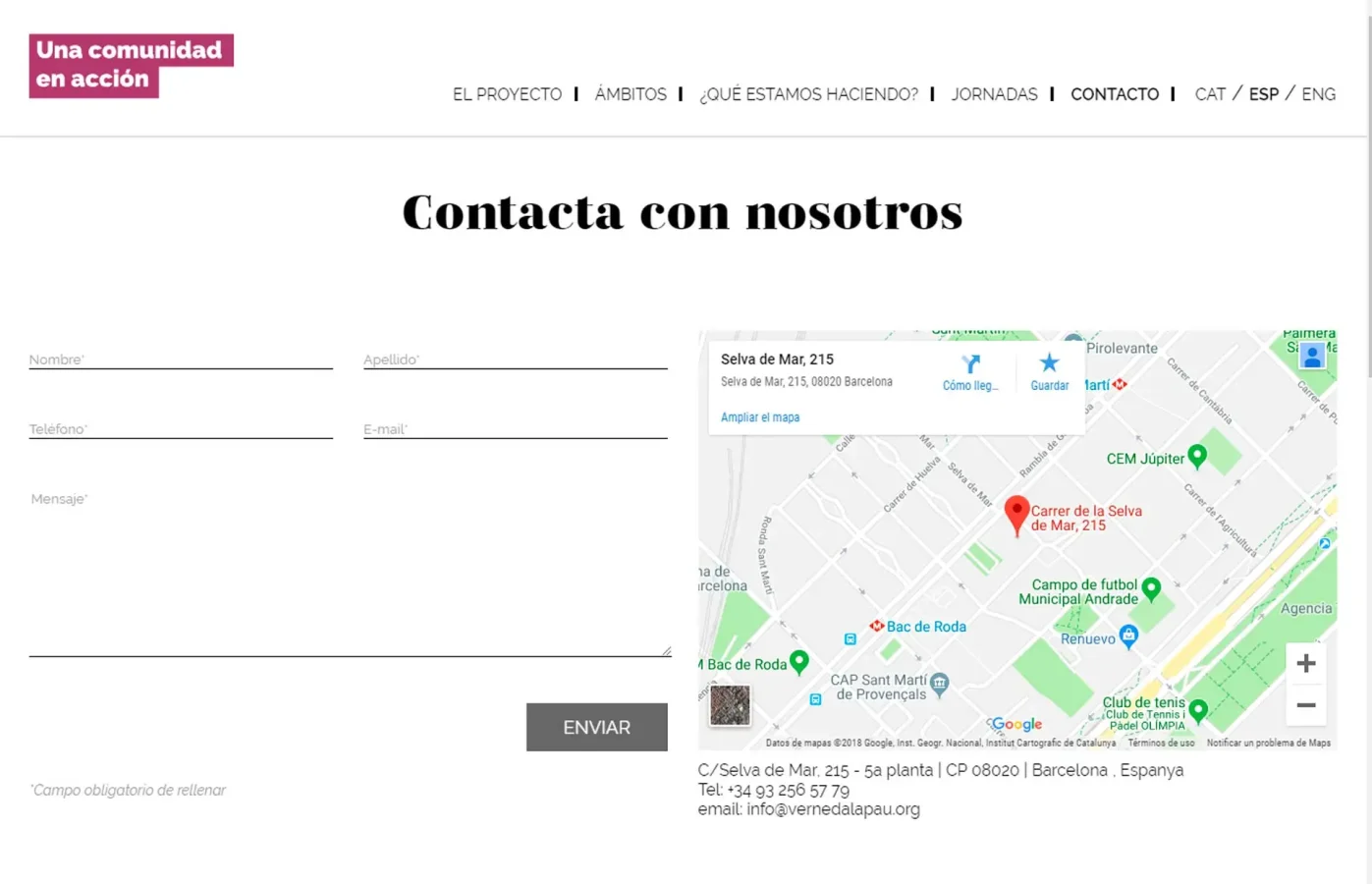The height and width of the screenshot is (884, 1372).
Task: Click the Guardar star icon
Action: [x=1049, y=363]
